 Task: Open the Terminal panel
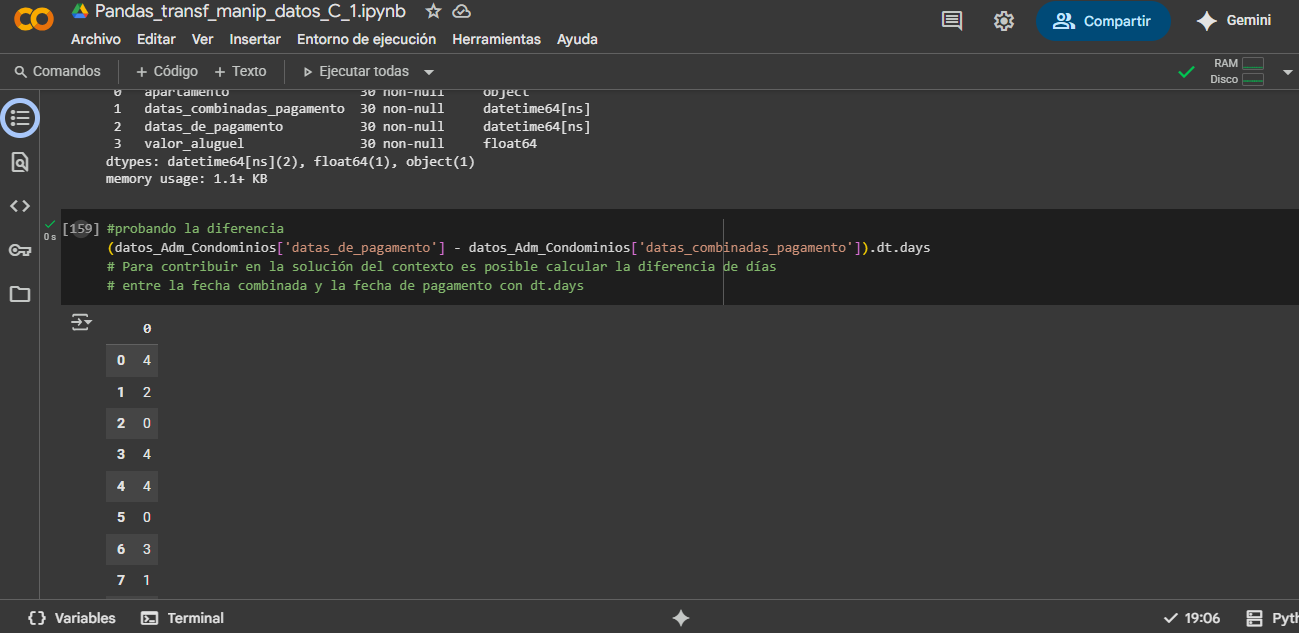[183, 618]
